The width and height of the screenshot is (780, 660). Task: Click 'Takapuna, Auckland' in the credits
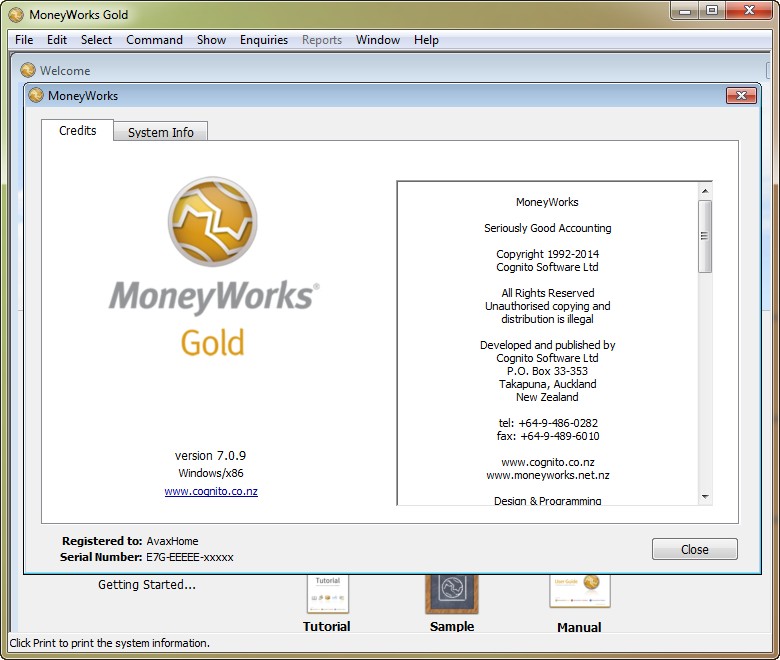(548, 384)
